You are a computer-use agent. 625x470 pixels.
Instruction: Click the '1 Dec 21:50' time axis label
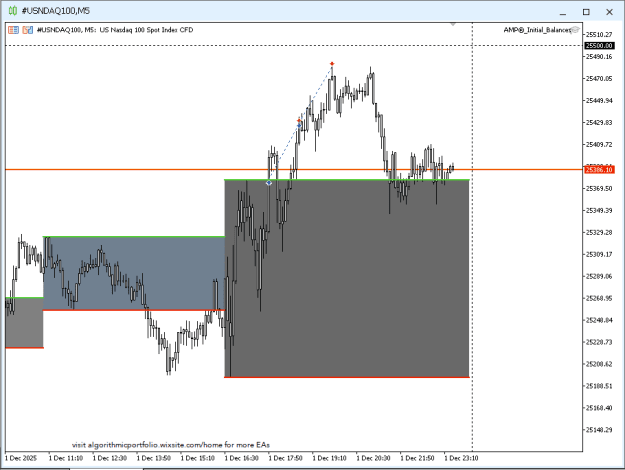pyautogui.click(x=417, y=458)
